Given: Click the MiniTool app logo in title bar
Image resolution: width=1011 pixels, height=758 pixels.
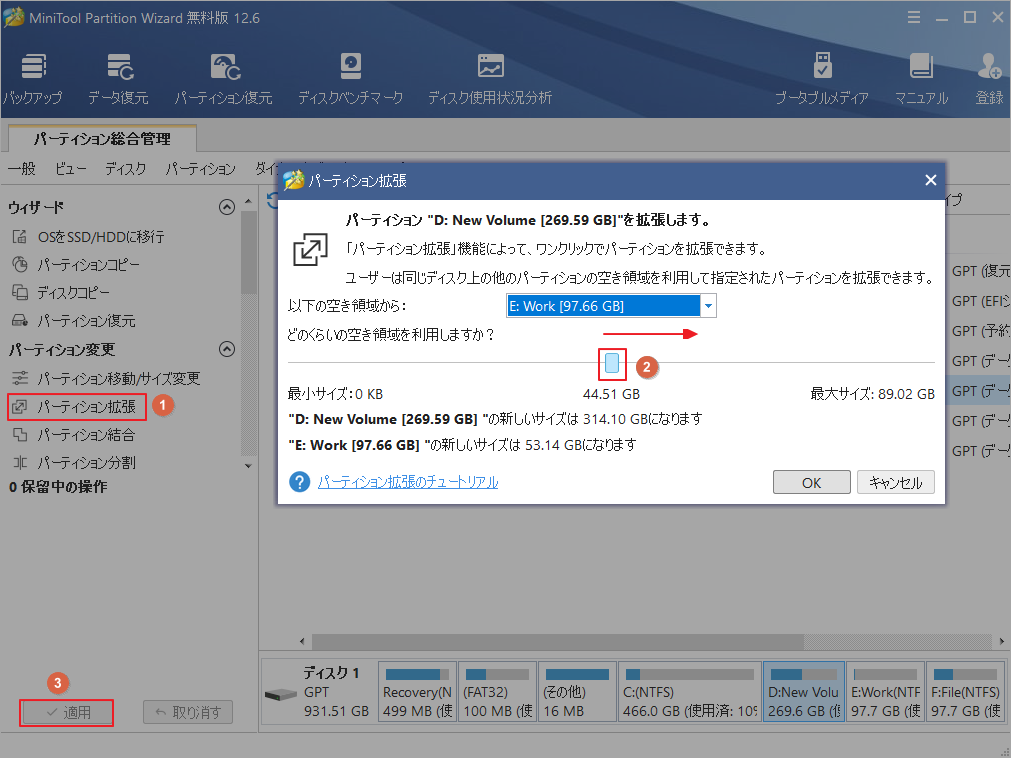Looking at the screenshot, I should [14, 17].
